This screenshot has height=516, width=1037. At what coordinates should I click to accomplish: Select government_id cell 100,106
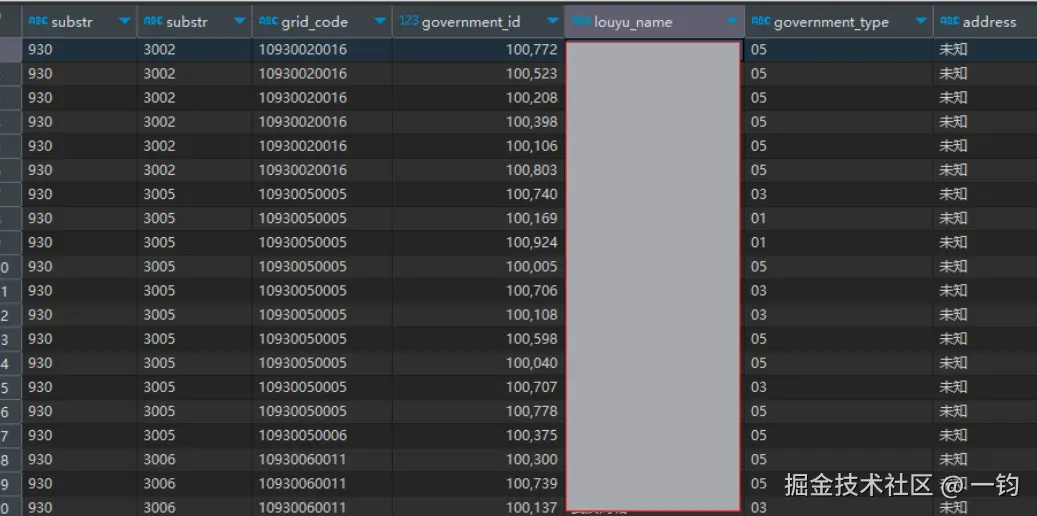coord(478,146)
